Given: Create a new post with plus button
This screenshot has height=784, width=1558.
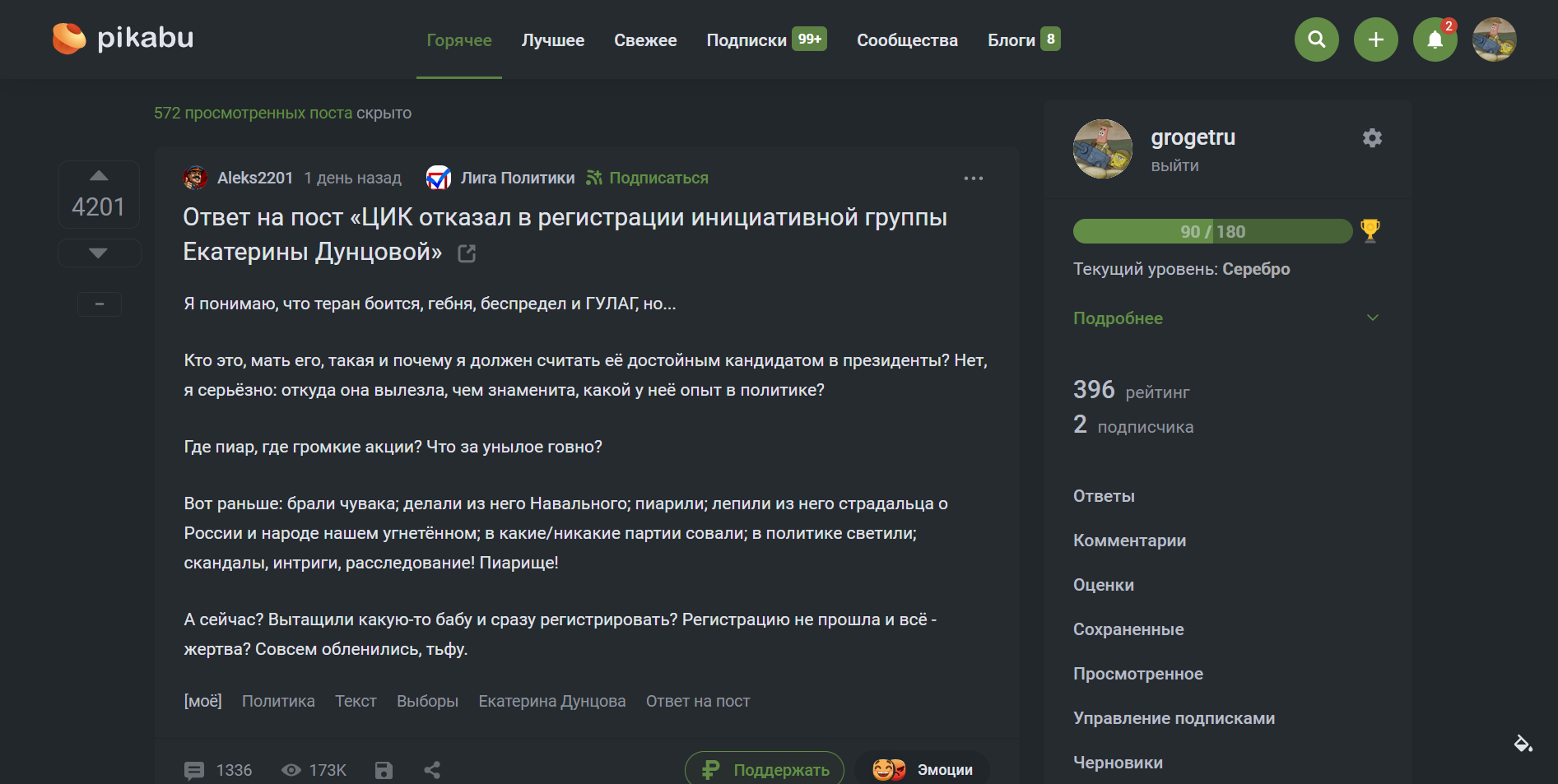Looking at the screenshot, I should click(x=1376, y=39).
